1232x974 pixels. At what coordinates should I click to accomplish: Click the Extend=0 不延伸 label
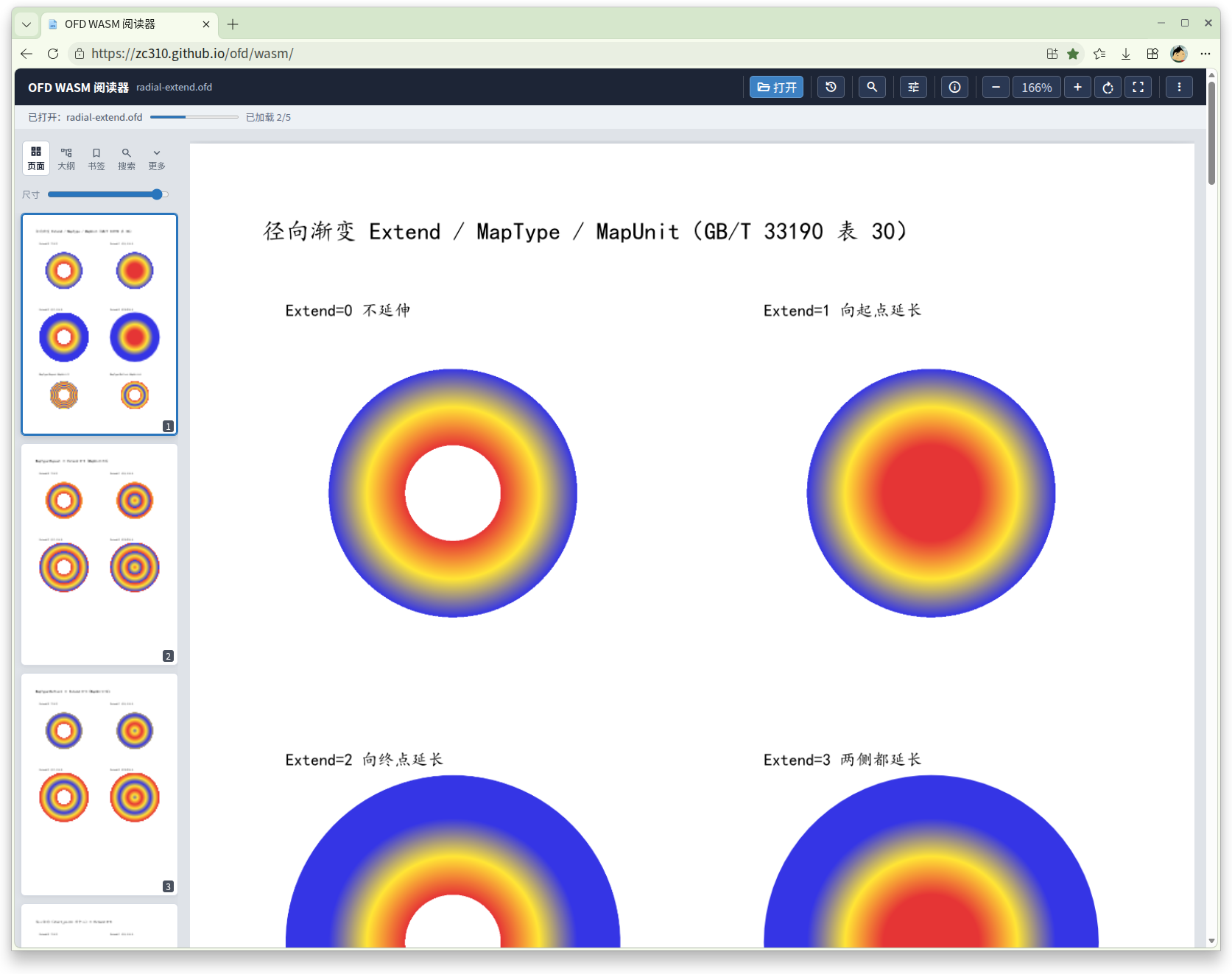pos(348,310)
